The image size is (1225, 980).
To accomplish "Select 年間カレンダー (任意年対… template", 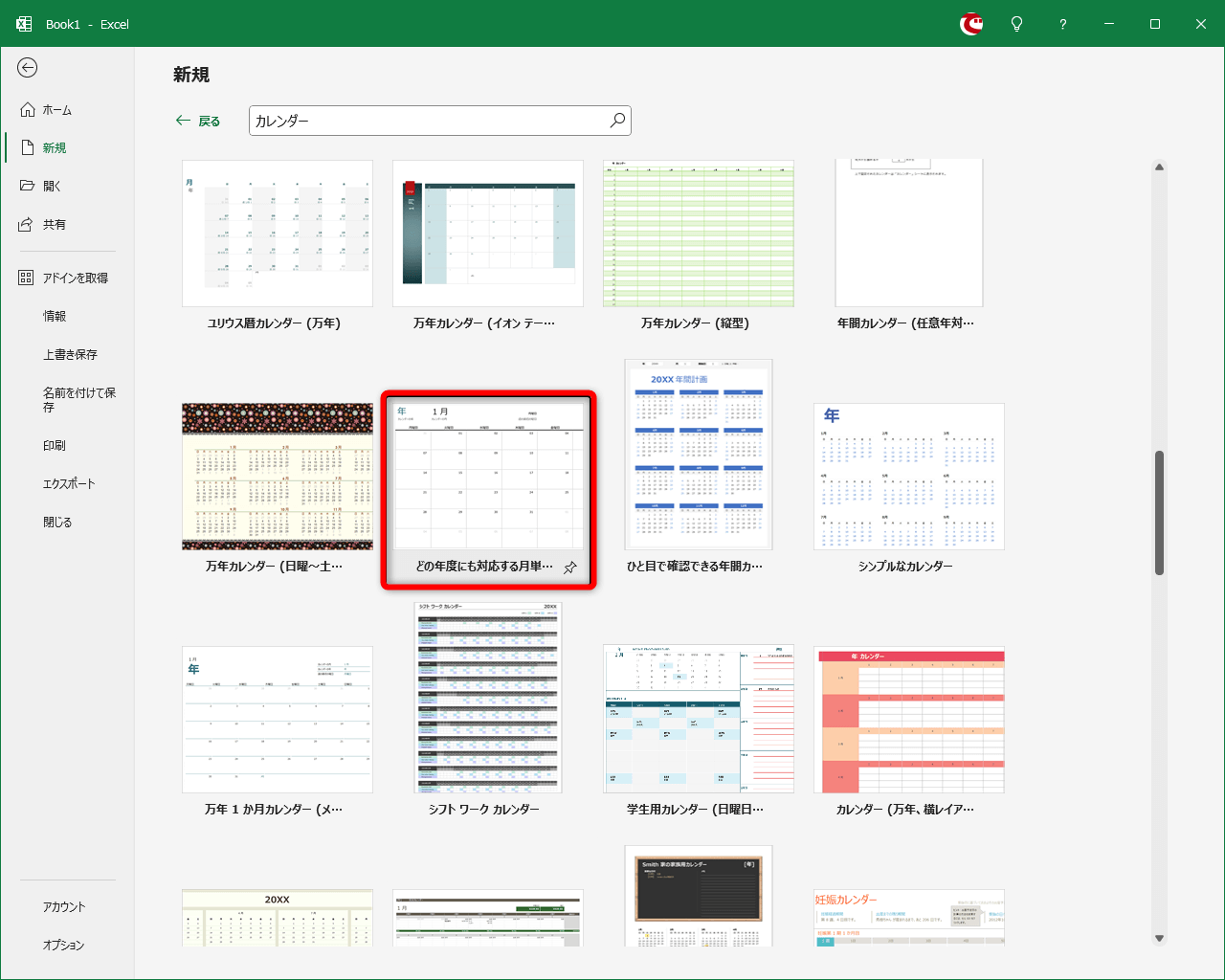I will [x=909, y=234].
